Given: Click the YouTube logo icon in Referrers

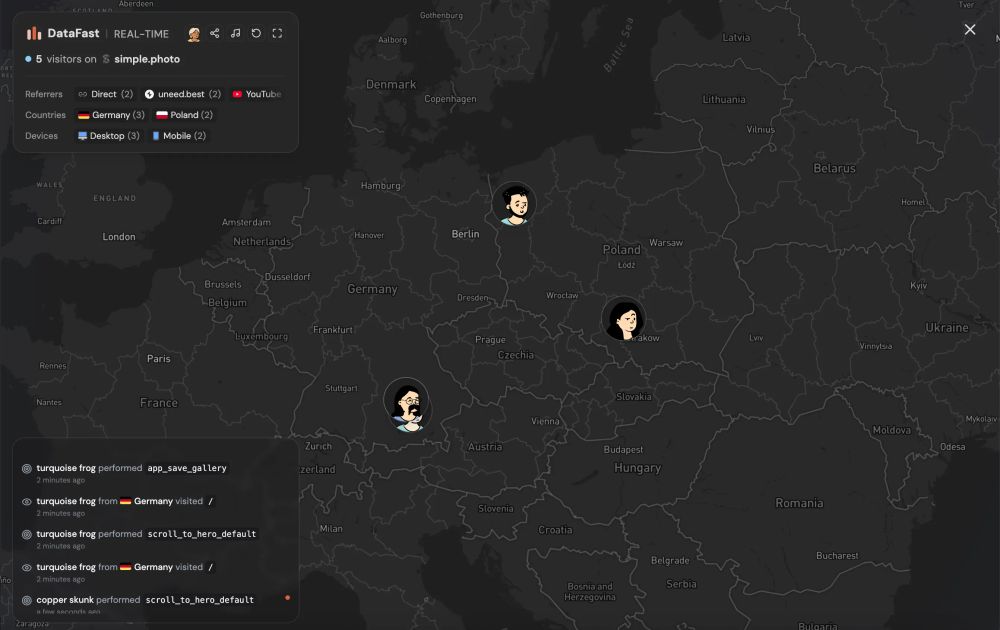Looking at the screenshot, I should 237,94.
